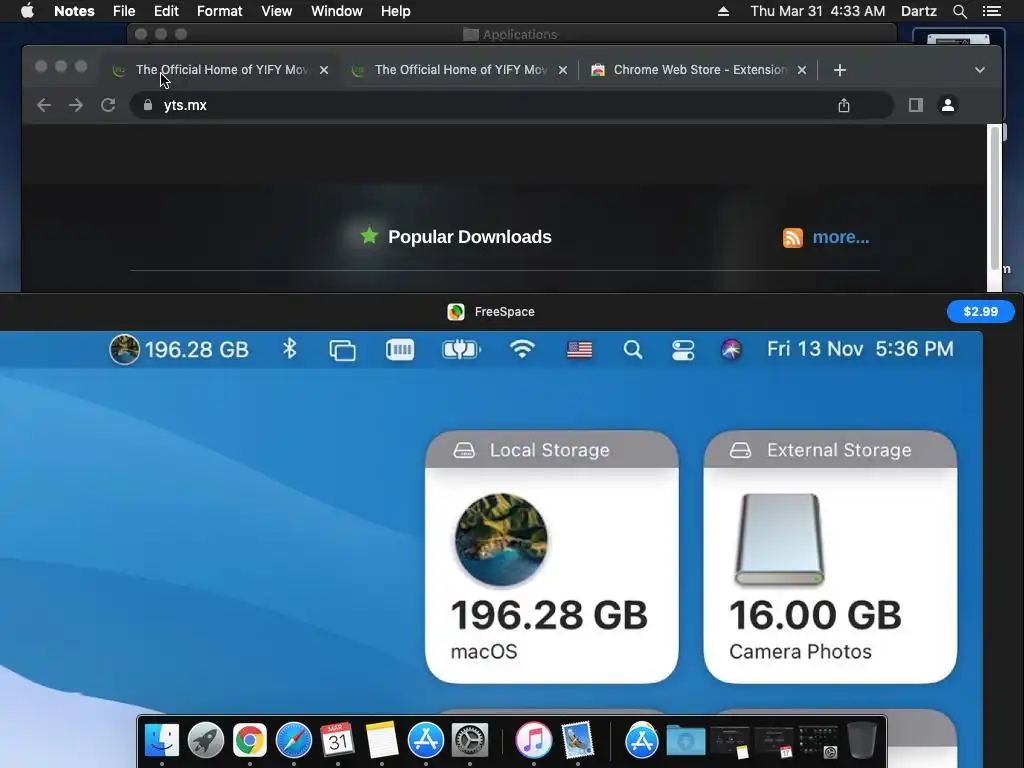Viewport: 1024px width, 768px height.
Task: Reload the yts.mx page
Action: tap(108, 105)
